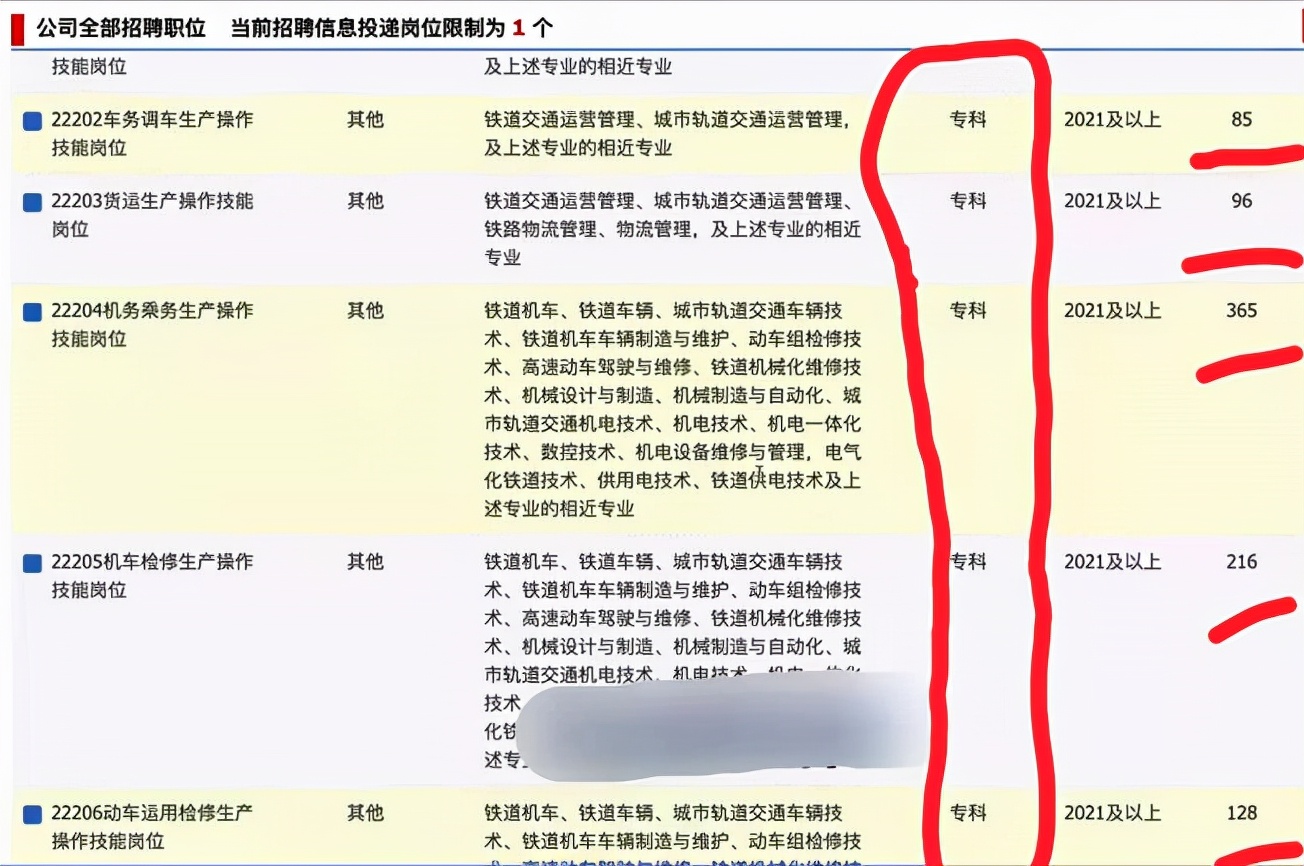Click 专科 in the 22202 row

(968, 119)
